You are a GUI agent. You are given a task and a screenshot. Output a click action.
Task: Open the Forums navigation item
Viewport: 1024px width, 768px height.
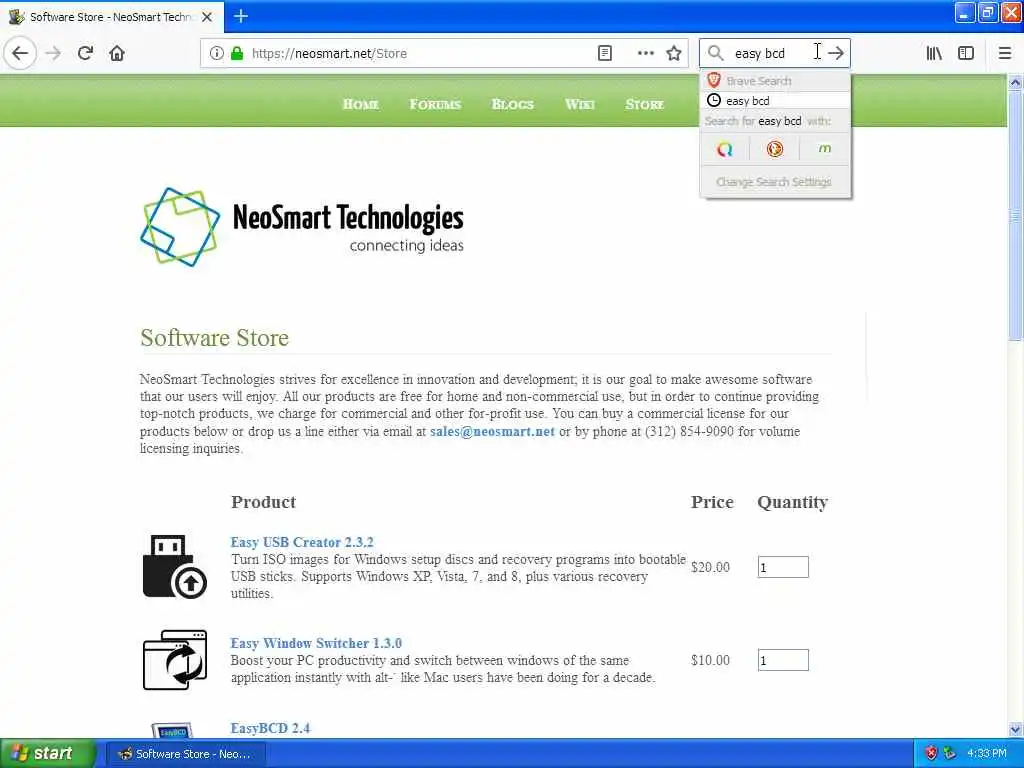coord(435,104)
